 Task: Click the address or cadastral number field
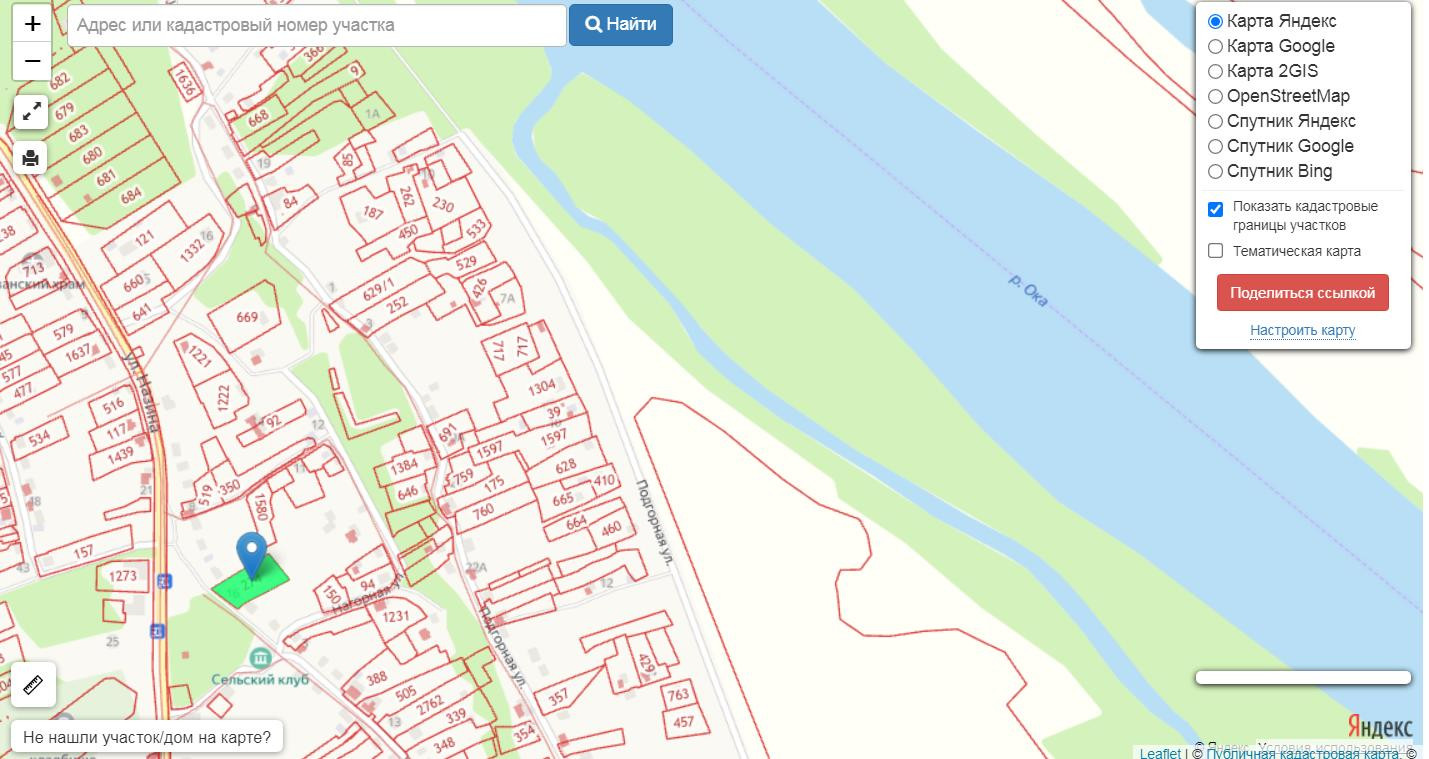[316, 25]
